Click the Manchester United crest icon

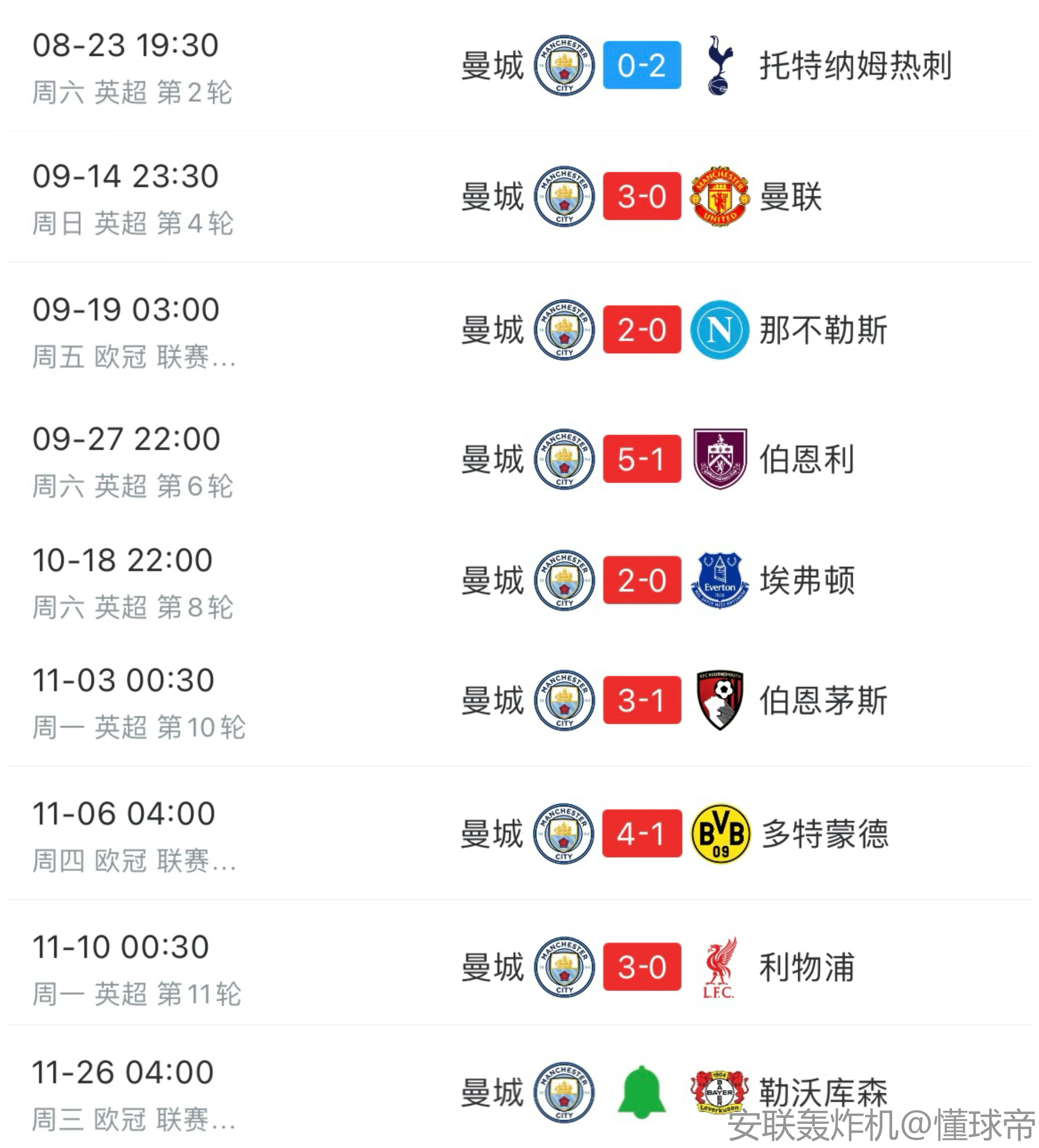point(720,196)
